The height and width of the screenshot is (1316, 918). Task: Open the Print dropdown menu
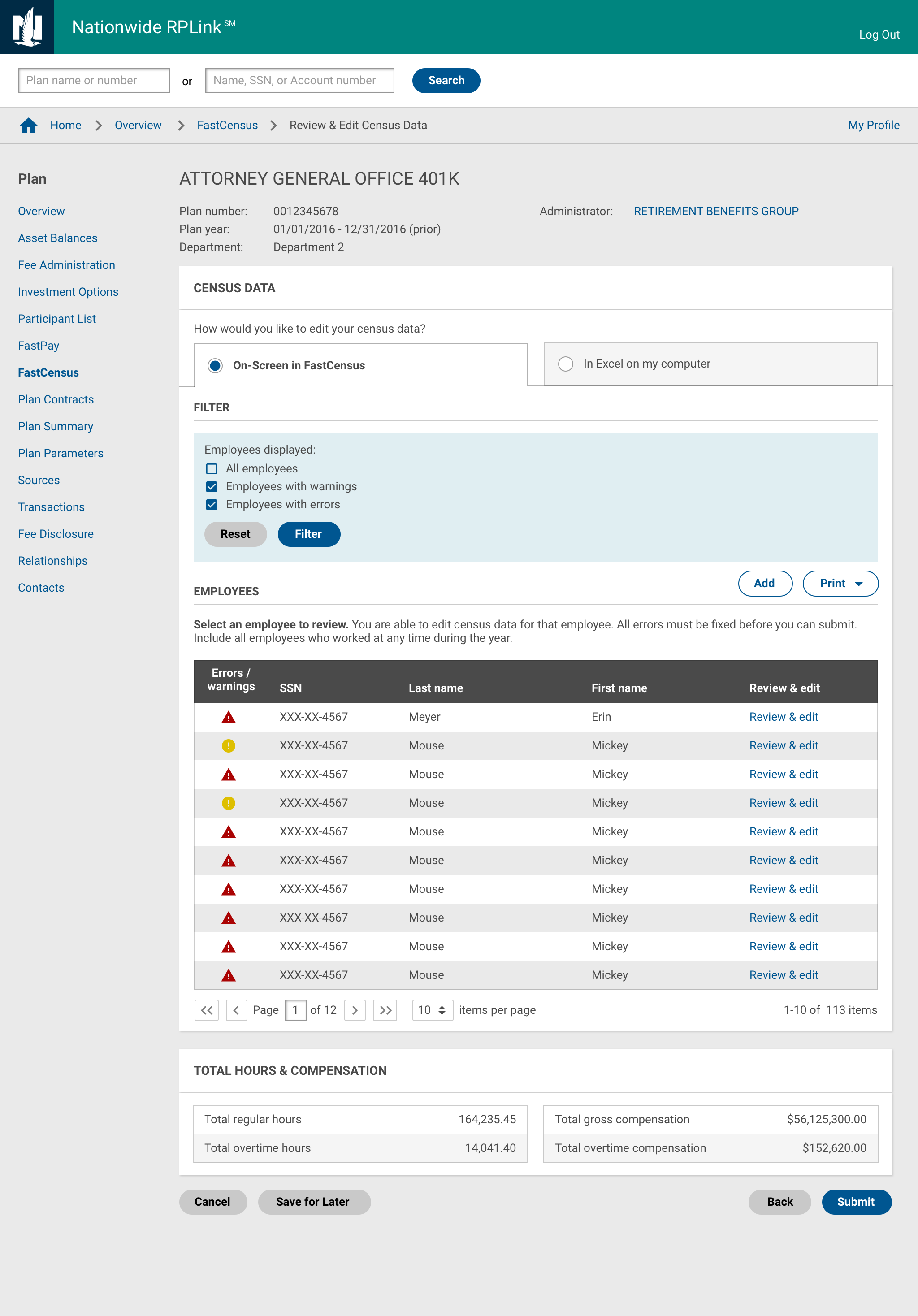(840, 584)
